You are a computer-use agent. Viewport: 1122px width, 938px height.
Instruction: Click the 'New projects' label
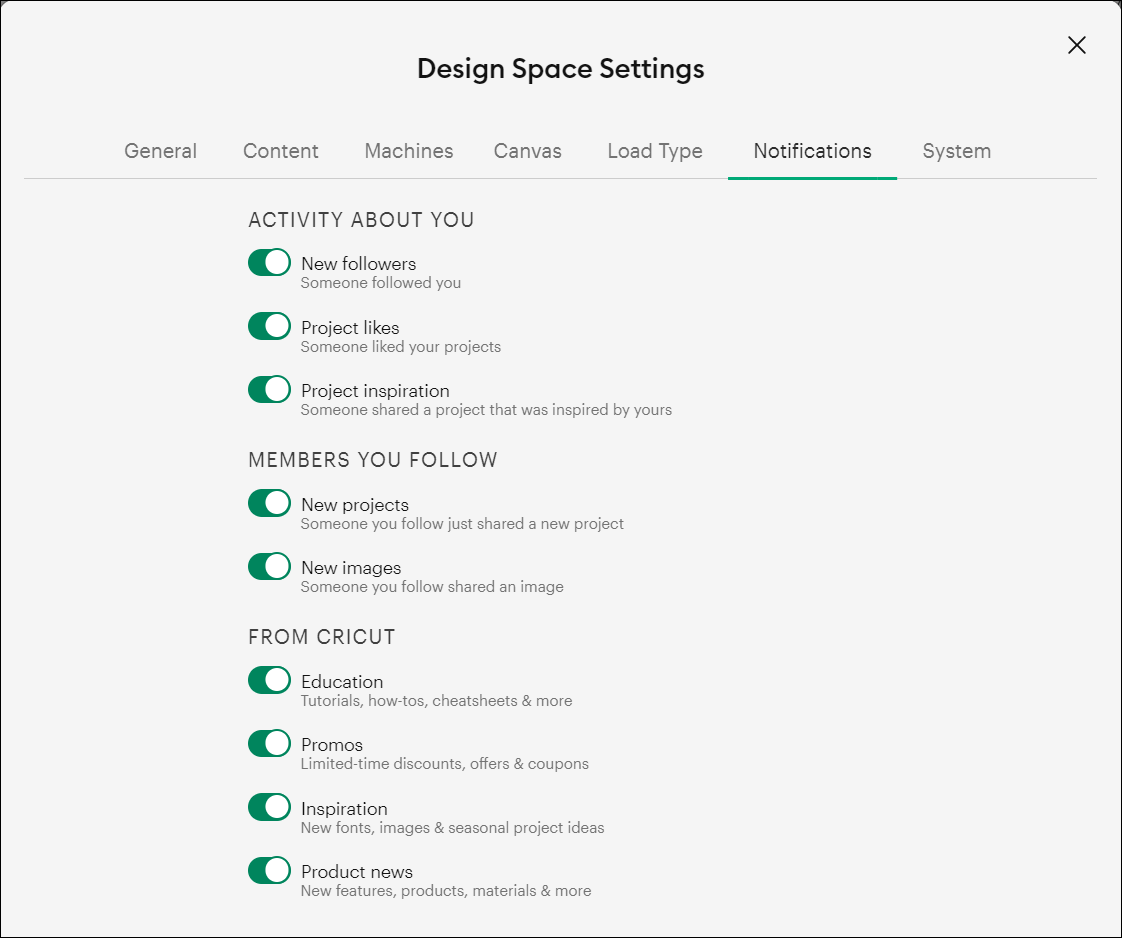pyautogui.click(x=355, y=504)
